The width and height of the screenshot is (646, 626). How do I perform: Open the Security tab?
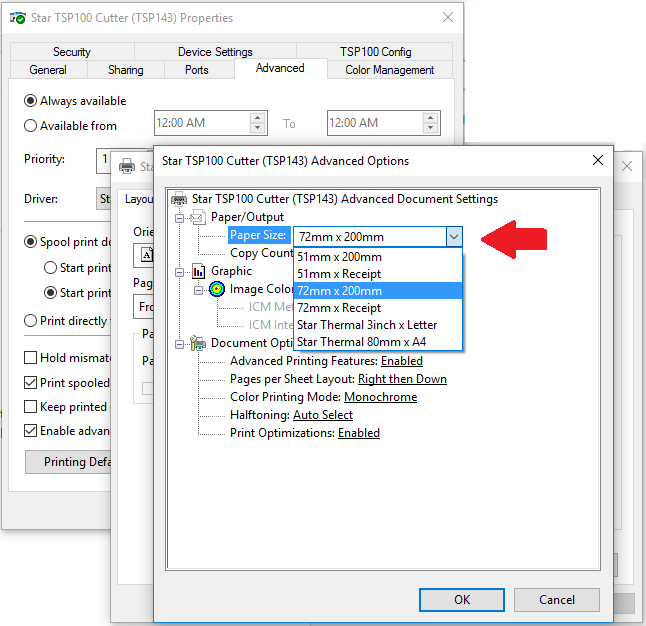[x=72, y=52]
